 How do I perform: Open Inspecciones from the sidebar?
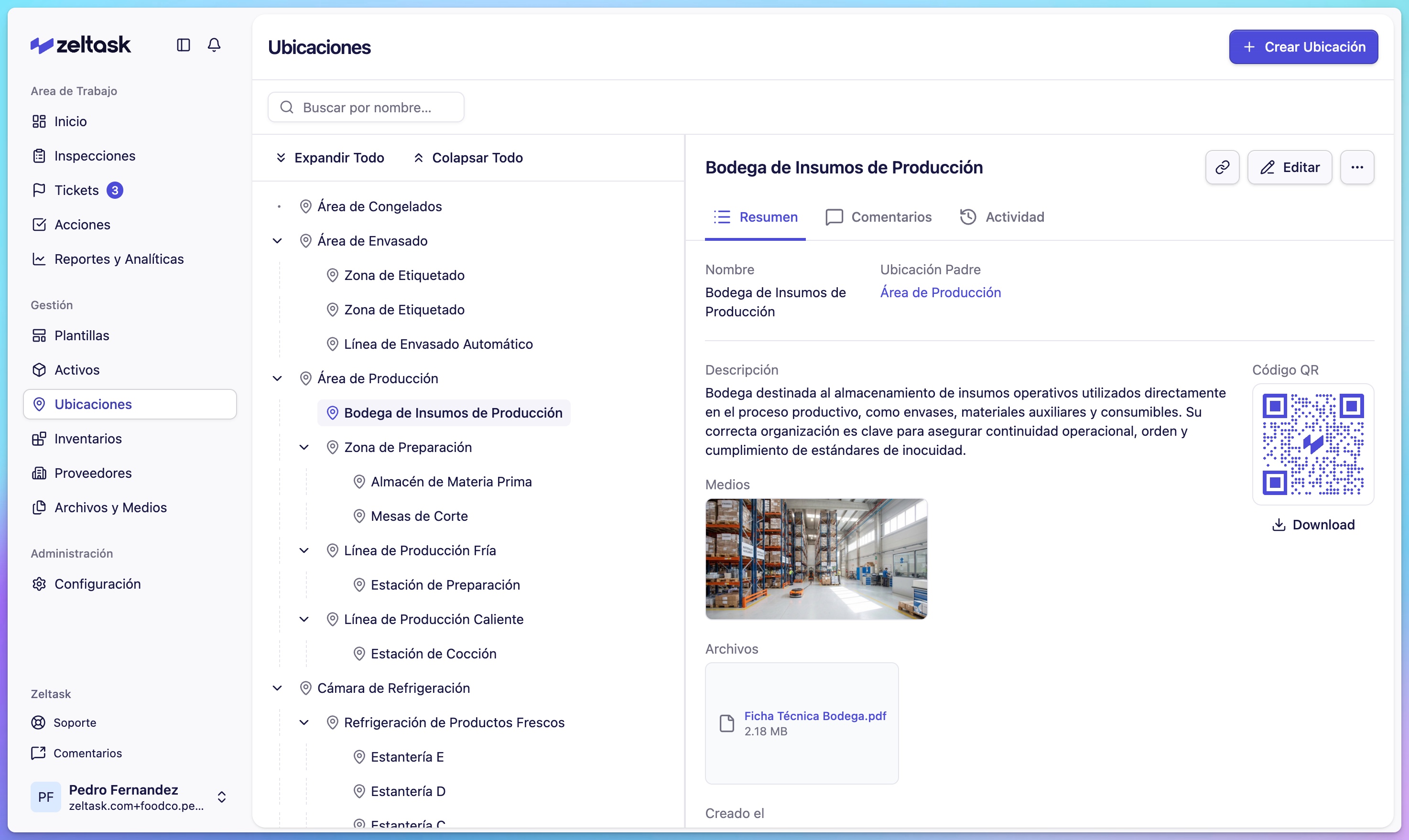pyautogui.click(x=95, y=156)
